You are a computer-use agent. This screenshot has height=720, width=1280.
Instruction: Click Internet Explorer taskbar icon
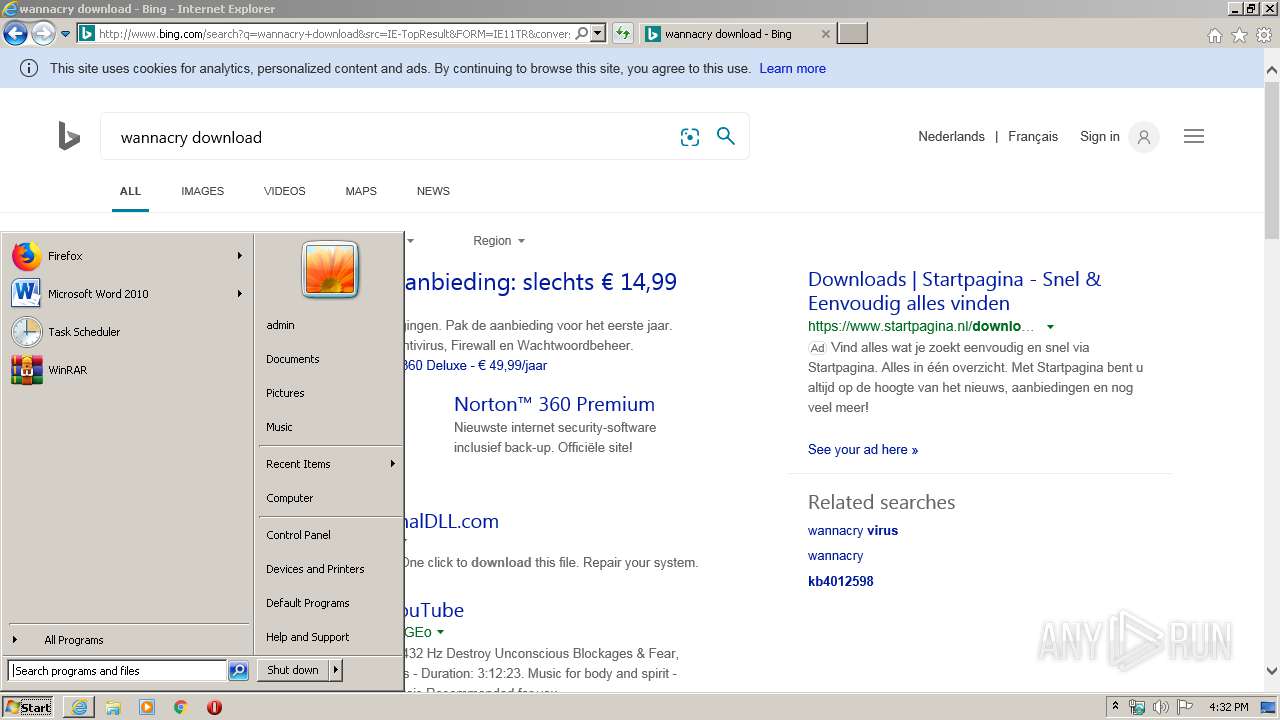coord(79,707)
